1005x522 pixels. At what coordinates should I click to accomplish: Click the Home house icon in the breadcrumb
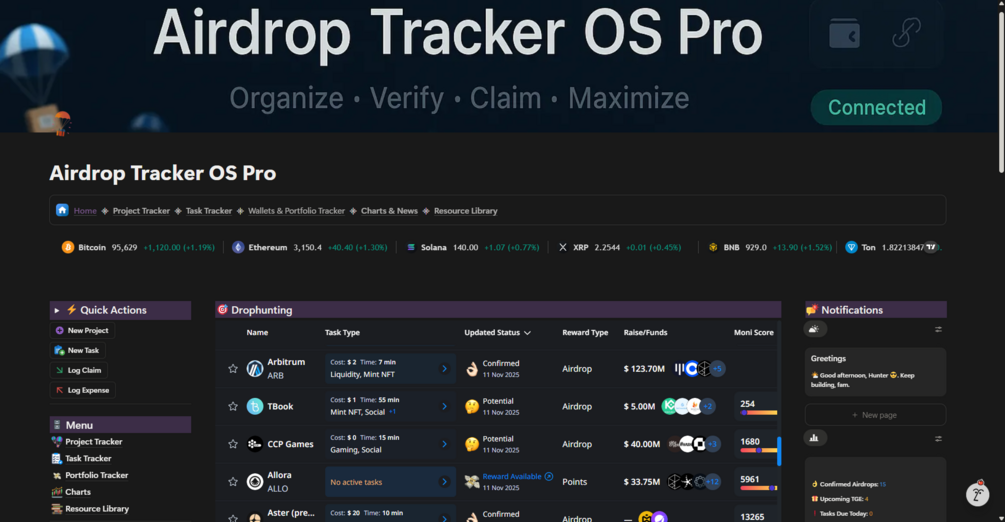coord(62,210)
